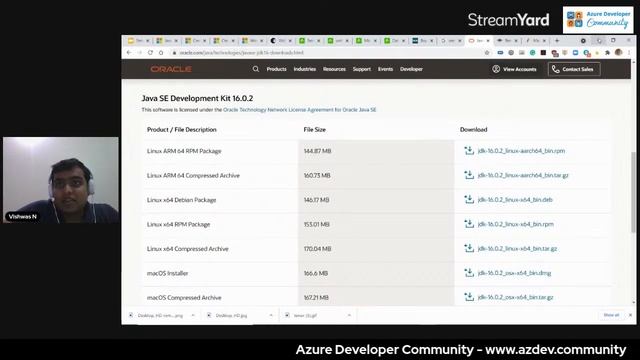Image resolution: width=640 pixels, height=360 pixels.
Task: Click the 'File Size' column header
Action: tap(314, 129)
